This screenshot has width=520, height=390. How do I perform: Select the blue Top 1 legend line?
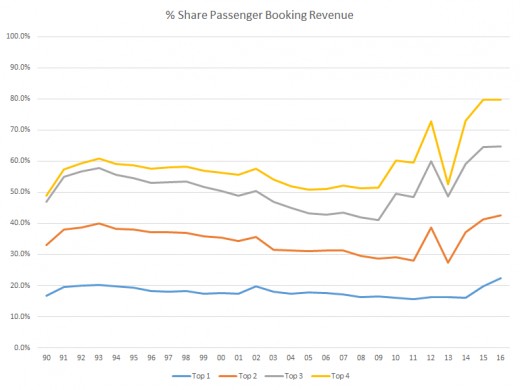pyautogui.click(x=182, y=376)
